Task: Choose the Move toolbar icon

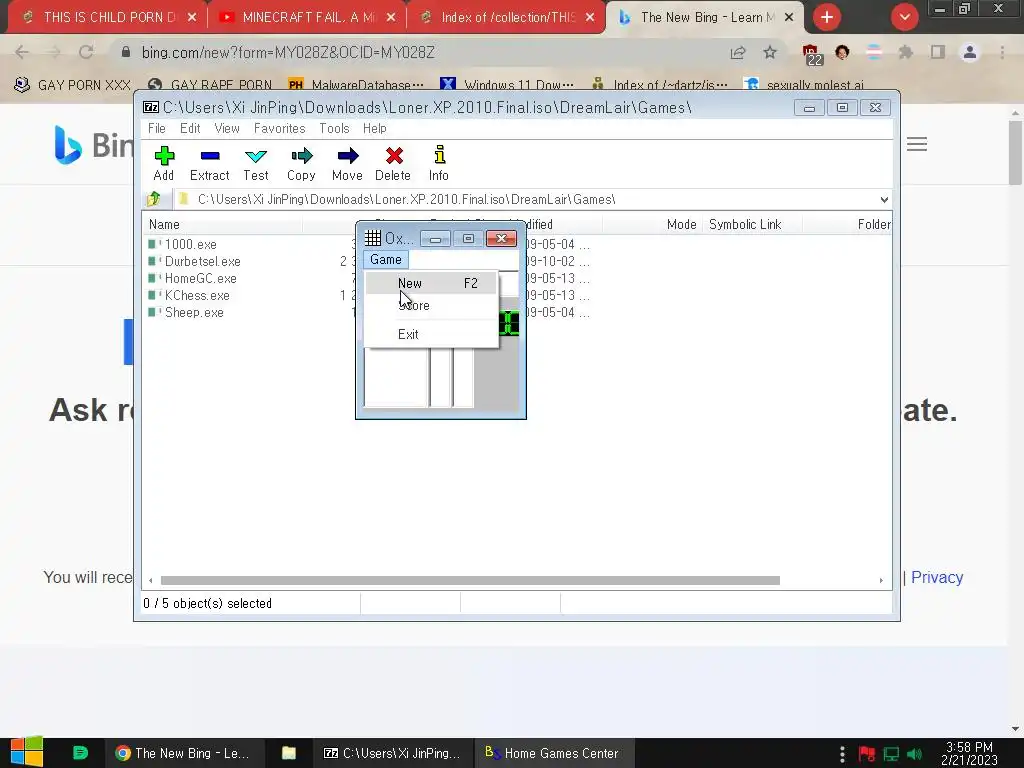Action: [347, 163]
